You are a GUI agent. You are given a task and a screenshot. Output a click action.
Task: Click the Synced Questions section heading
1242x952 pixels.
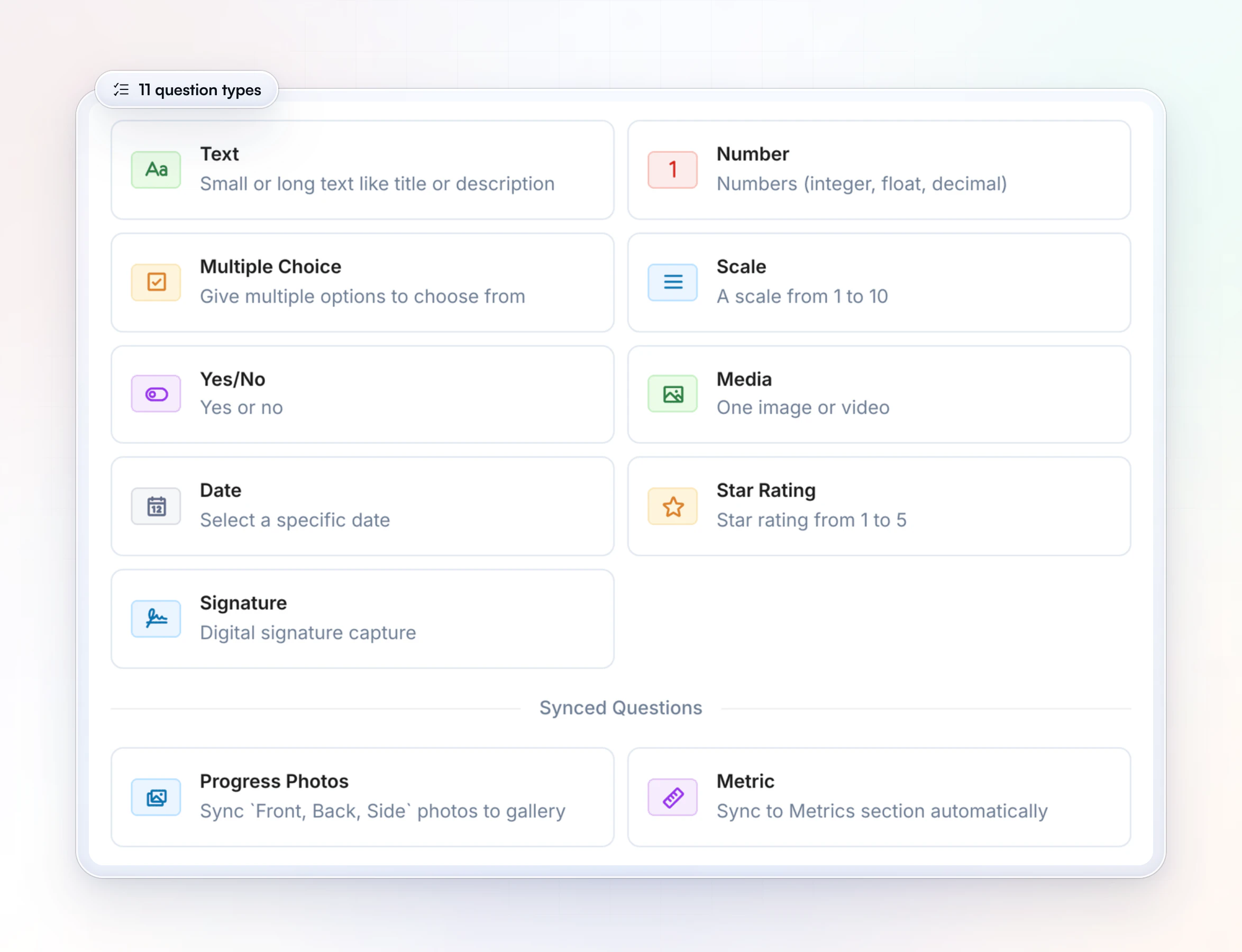(620, 708)
